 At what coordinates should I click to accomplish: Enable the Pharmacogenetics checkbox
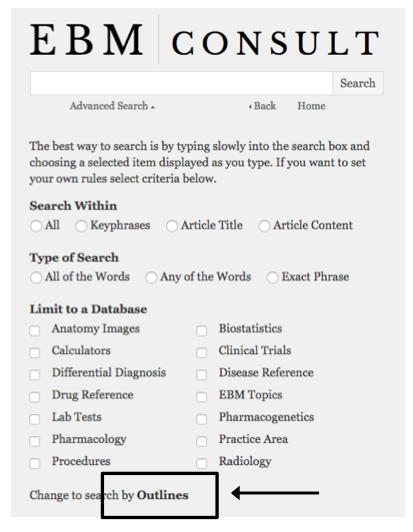[x=202, y=419]
